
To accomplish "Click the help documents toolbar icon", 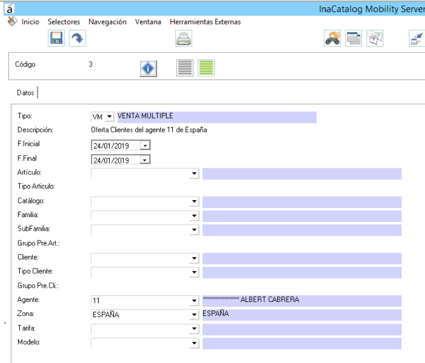I will (x=375, y=38).
